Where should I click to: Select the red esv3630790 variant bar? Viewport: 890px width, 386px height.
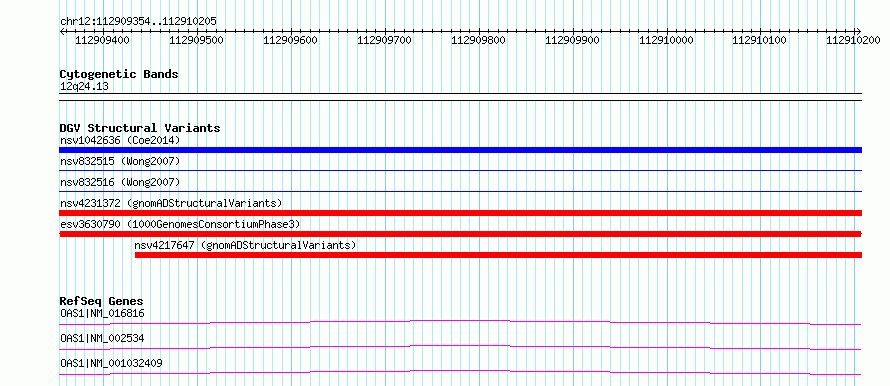460,234
